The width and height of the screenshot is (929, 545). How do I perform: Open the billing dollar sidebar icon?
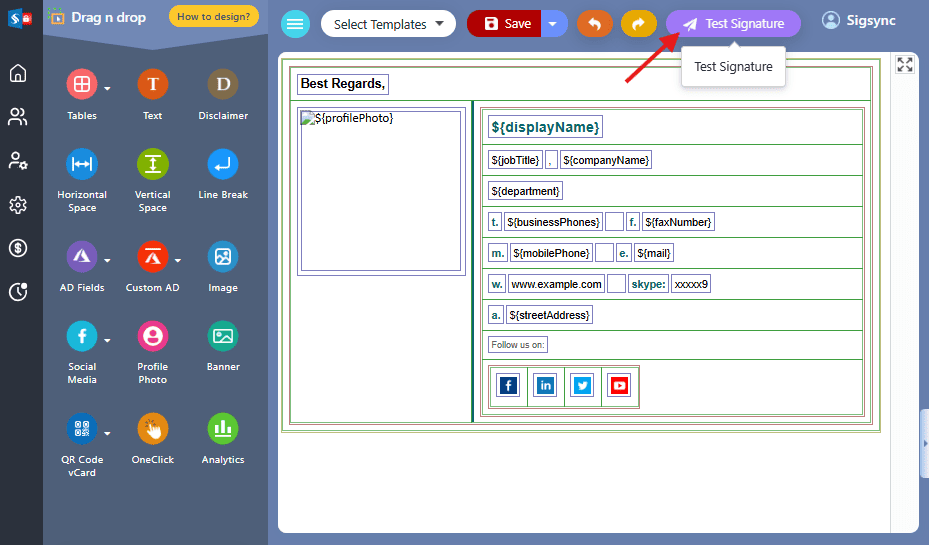(18, 248)
